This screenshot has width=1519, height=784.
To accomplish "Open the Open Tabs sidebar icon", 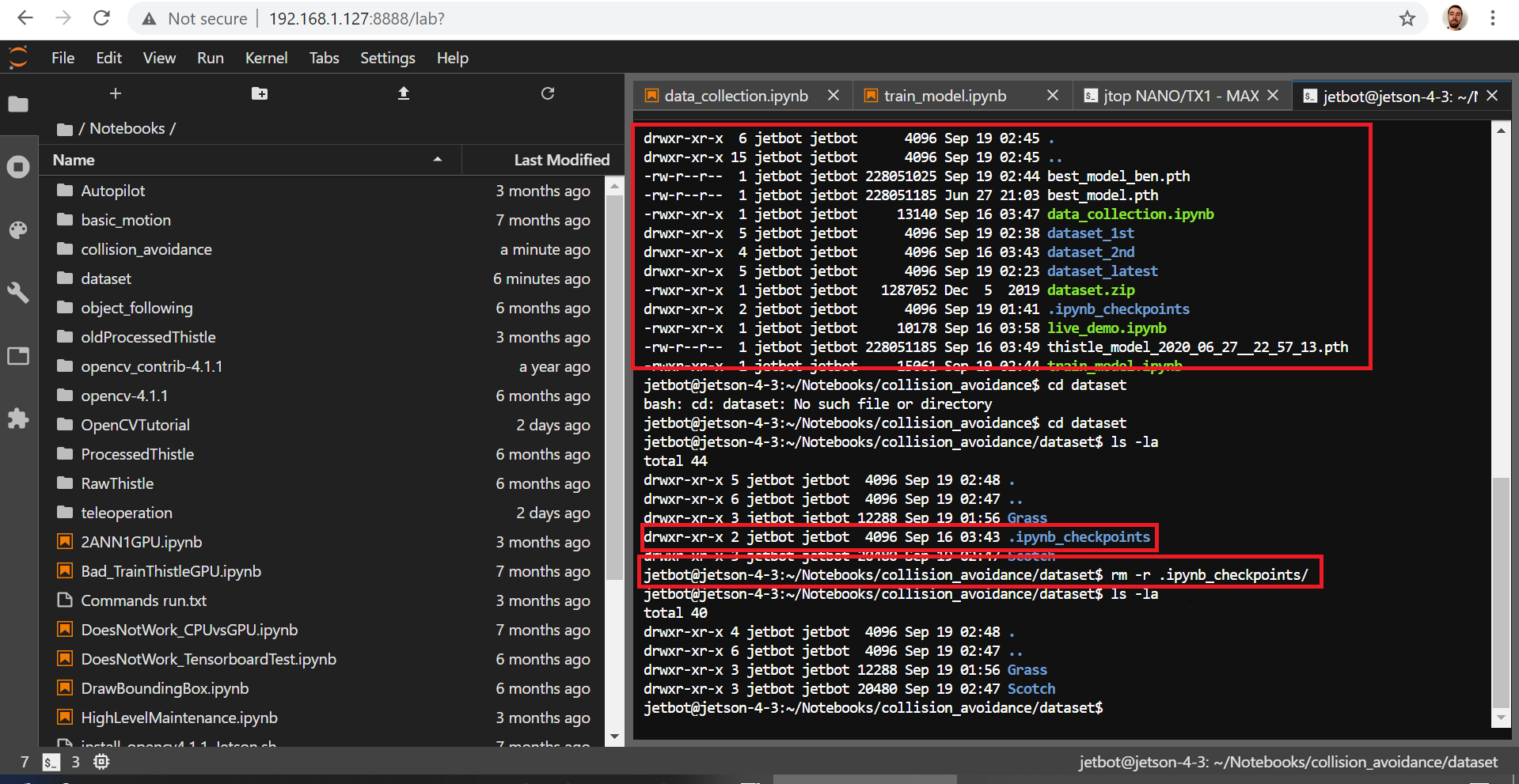I will 18,356.
